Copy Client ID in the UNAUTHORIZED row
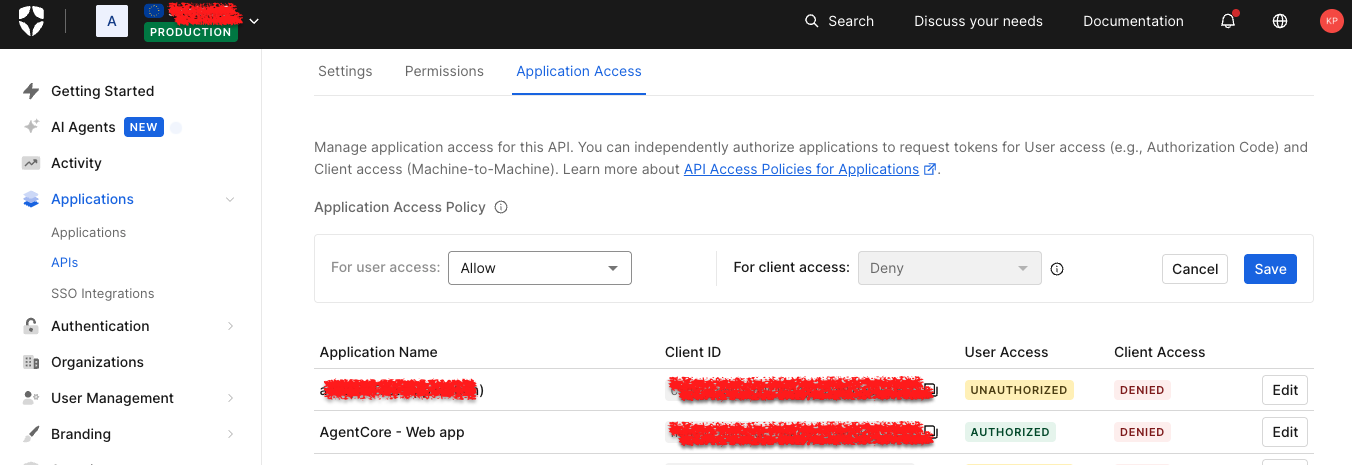Viewport: 1352px width, 465px height. coord(931,390)
